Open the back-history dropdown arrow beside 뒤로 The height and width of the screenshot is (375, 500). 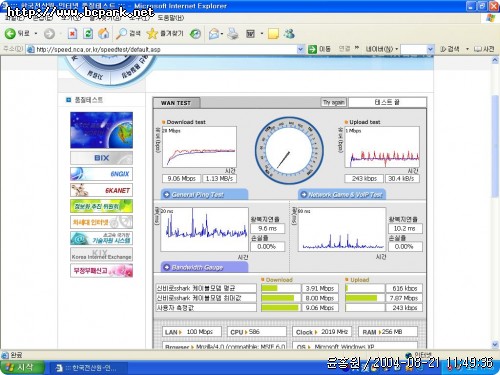(x=36, y=34)
